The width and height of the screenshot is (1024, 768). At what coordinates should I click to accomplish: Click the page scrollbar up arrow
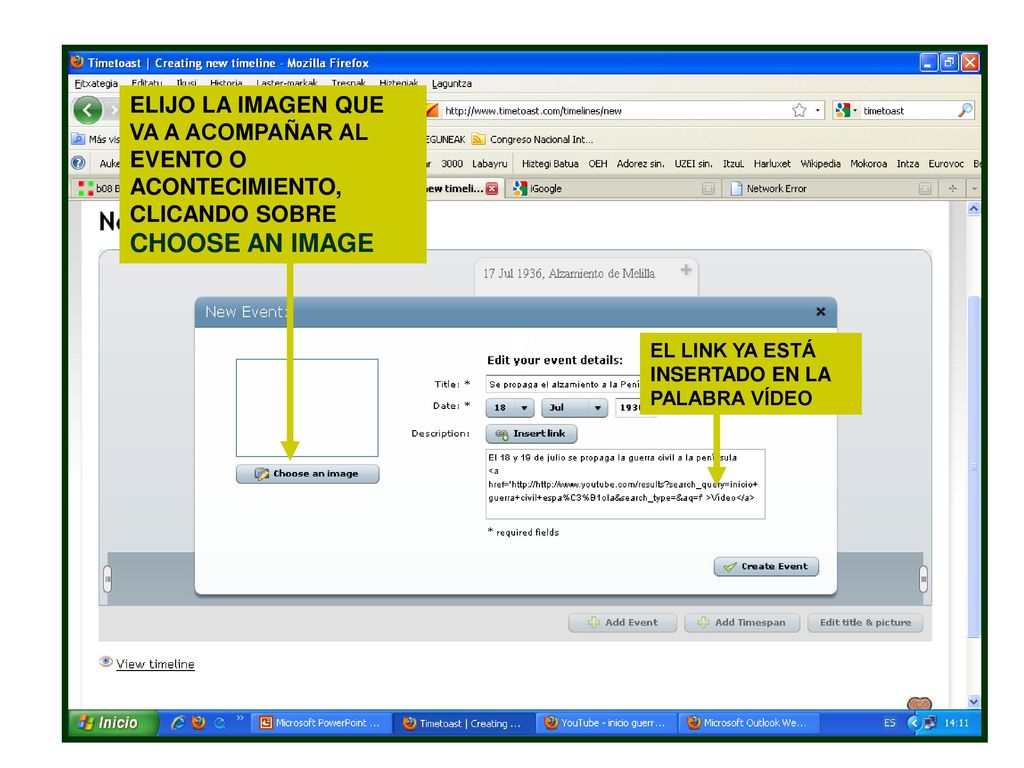pos(974,209)
